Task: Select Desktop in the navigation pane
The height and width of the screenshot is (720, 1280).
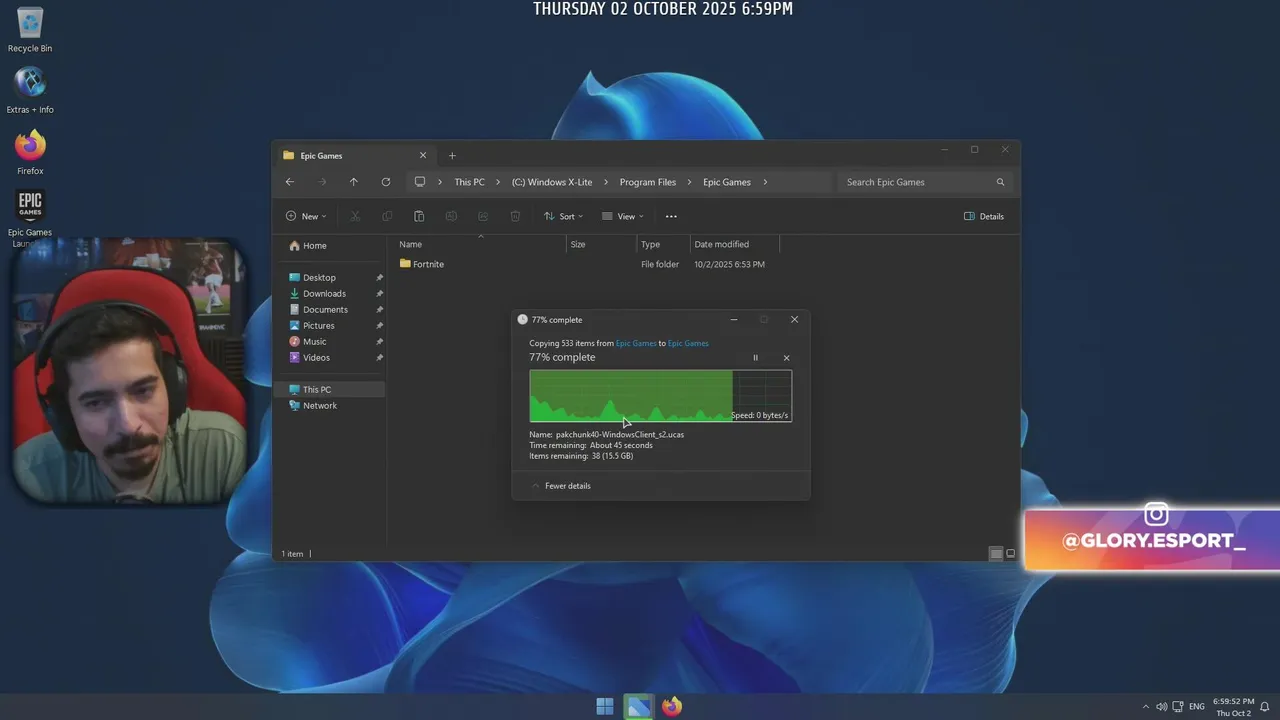Action: [x=319, y=277]
